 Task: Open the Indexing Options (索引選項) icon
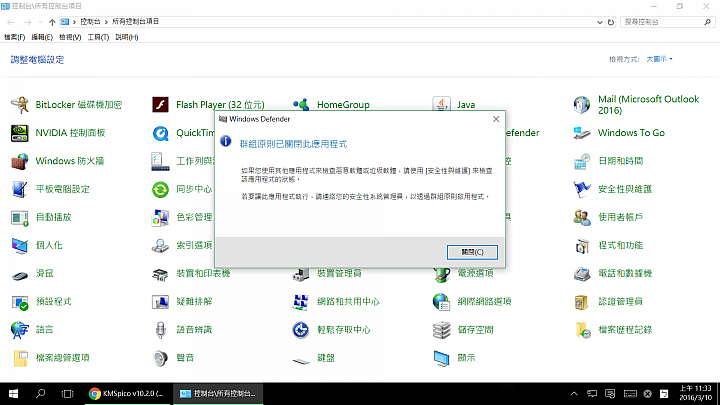(x=160, y=246)
